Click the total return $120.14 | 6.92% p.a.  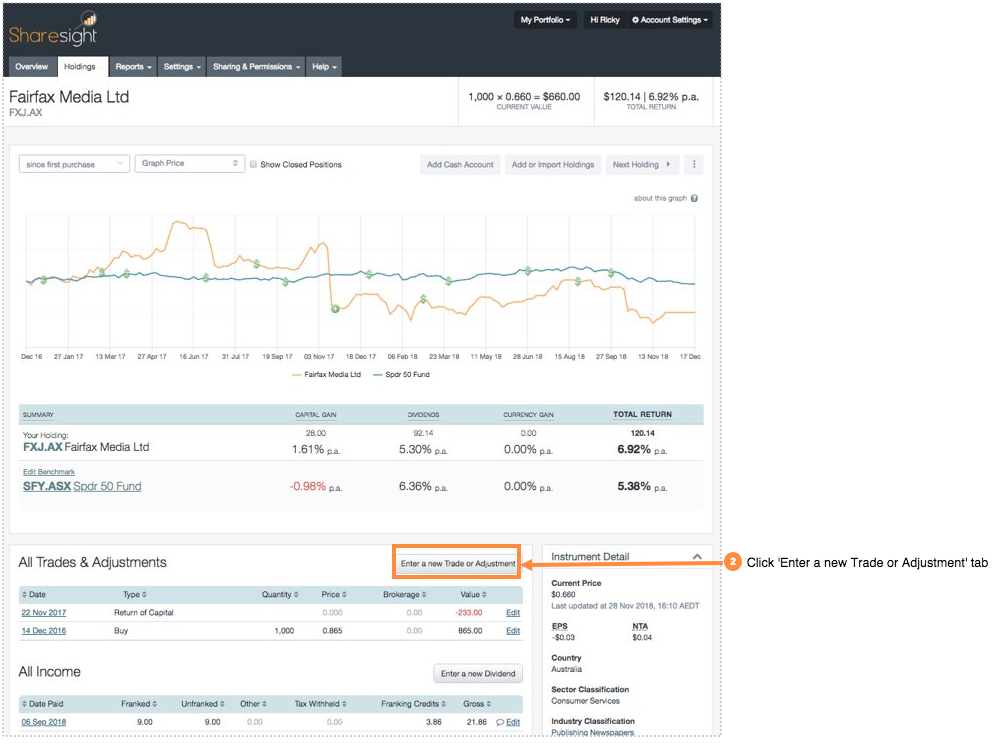651,97
